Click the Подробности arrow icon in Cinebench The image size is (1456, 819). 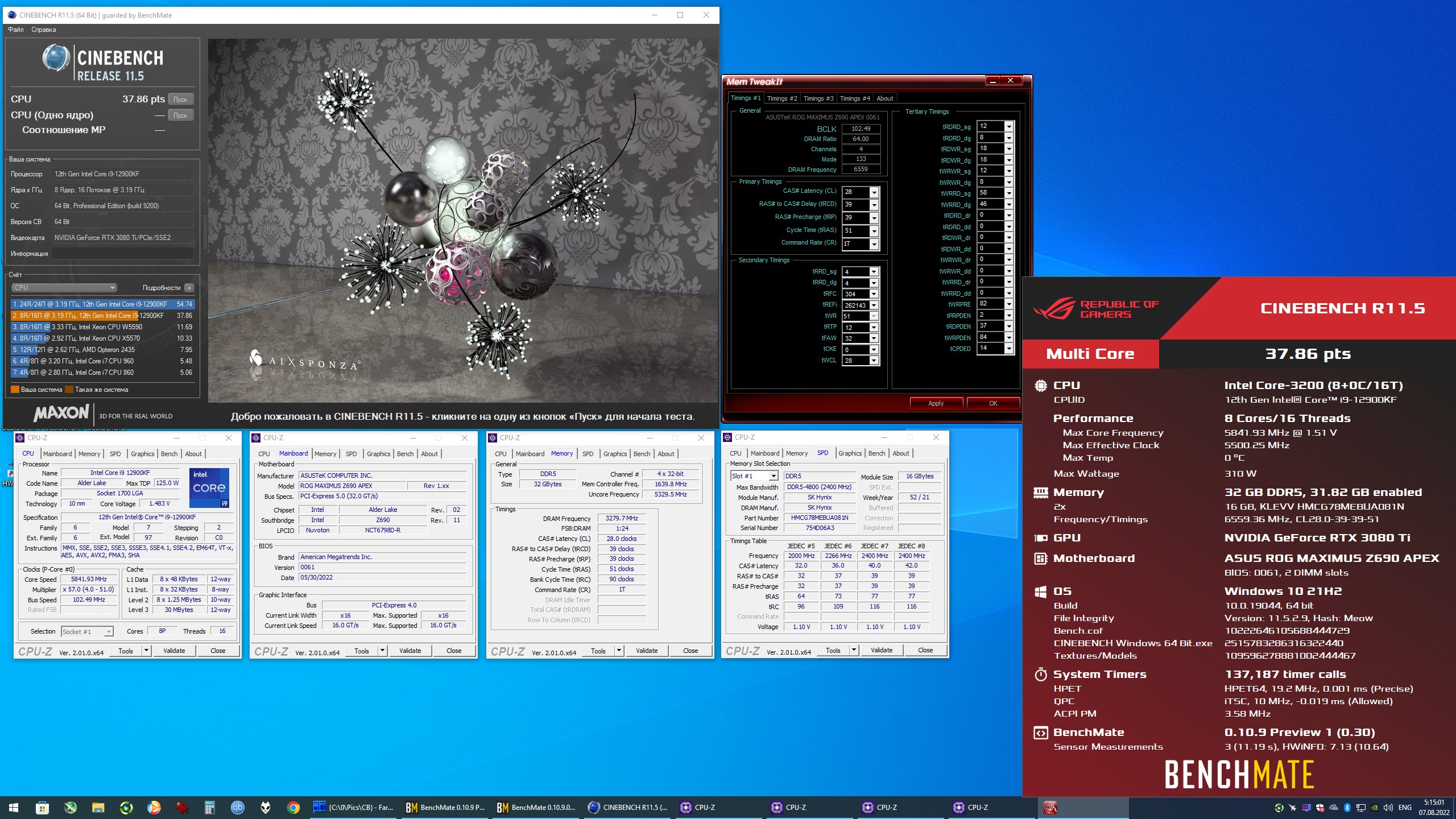click(x=189, y=288)
